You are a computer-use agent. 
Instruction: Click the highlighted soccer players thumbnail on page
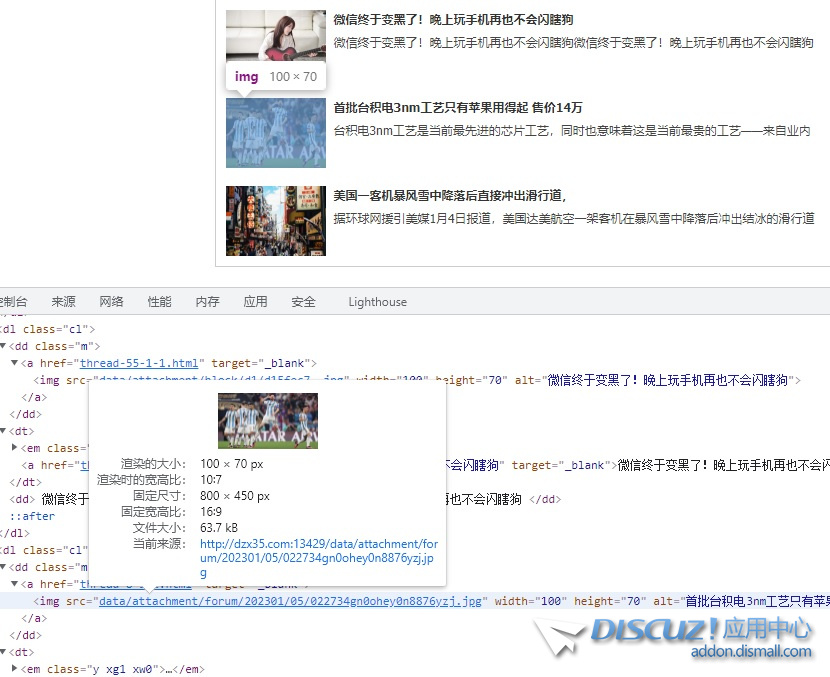tap(275, 132)
